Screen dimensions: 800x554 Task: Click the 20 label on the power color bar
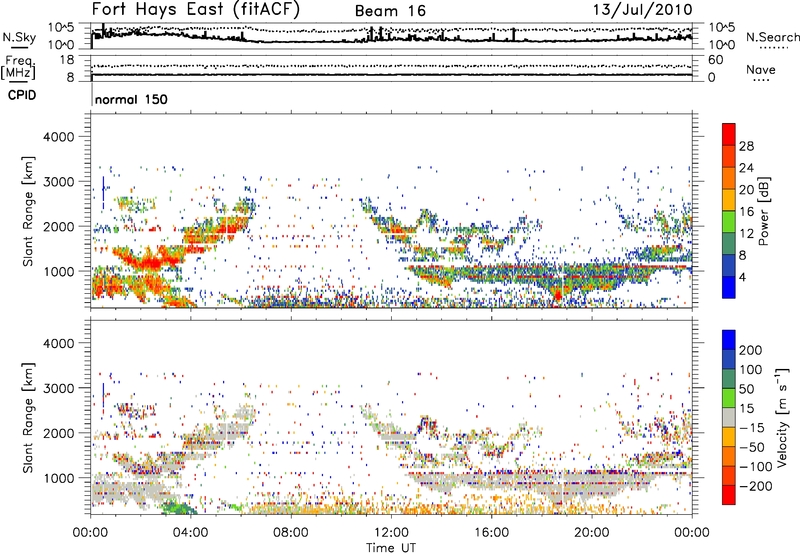coord(746,190)
